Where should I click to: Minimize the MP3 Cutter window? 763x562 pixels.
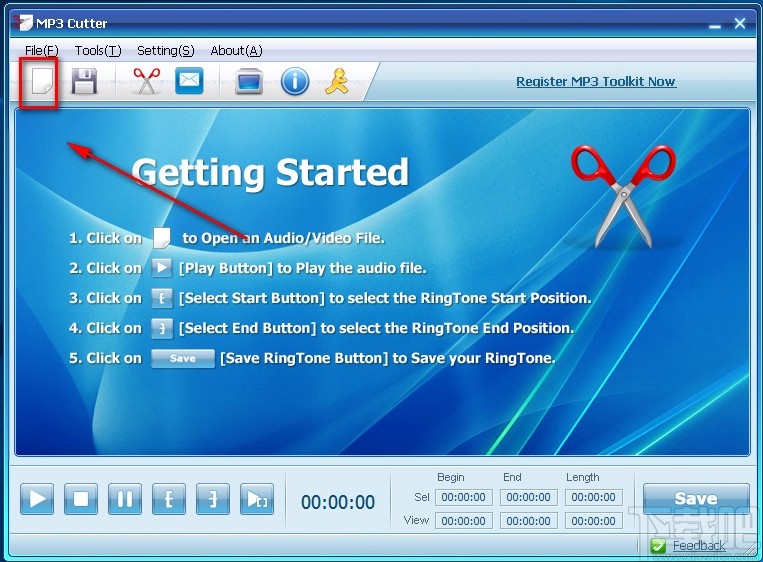(714, 25)
